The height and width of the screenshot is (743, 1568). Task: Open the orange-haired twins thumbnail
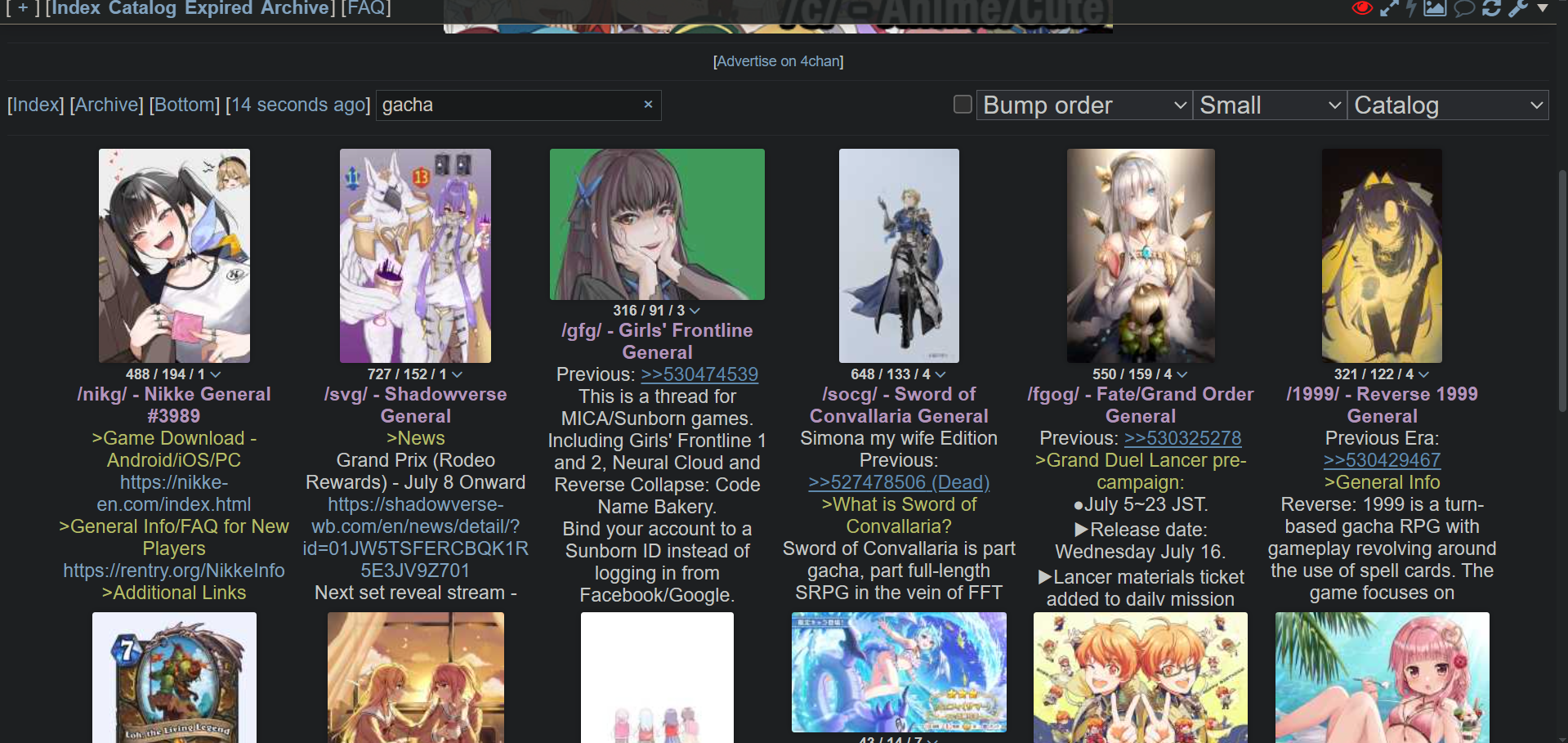(1141, 678)
